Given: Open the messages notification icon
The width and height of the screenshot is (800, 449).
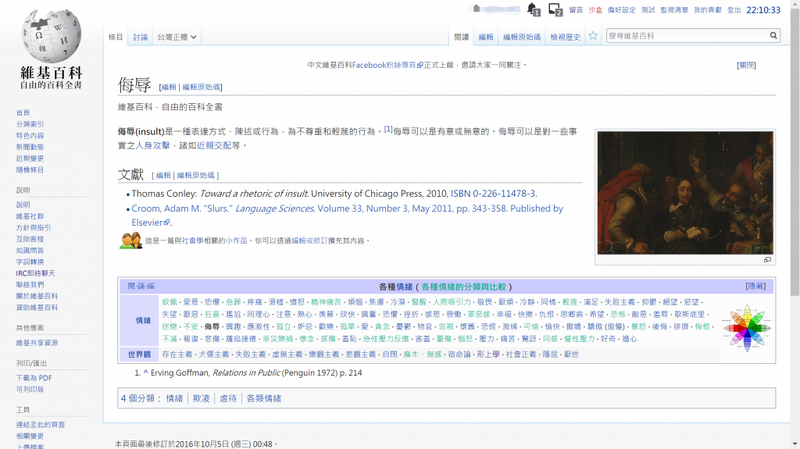Looking at the screenshot, I should click(555, 9).
